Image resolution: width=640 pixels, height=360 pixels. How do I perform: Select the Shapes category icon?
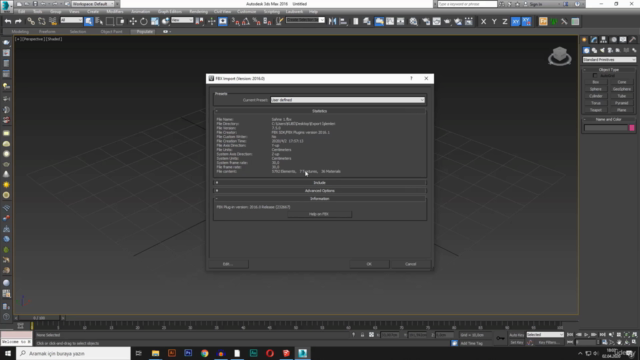pyautogui.click(x=594, y=50)
